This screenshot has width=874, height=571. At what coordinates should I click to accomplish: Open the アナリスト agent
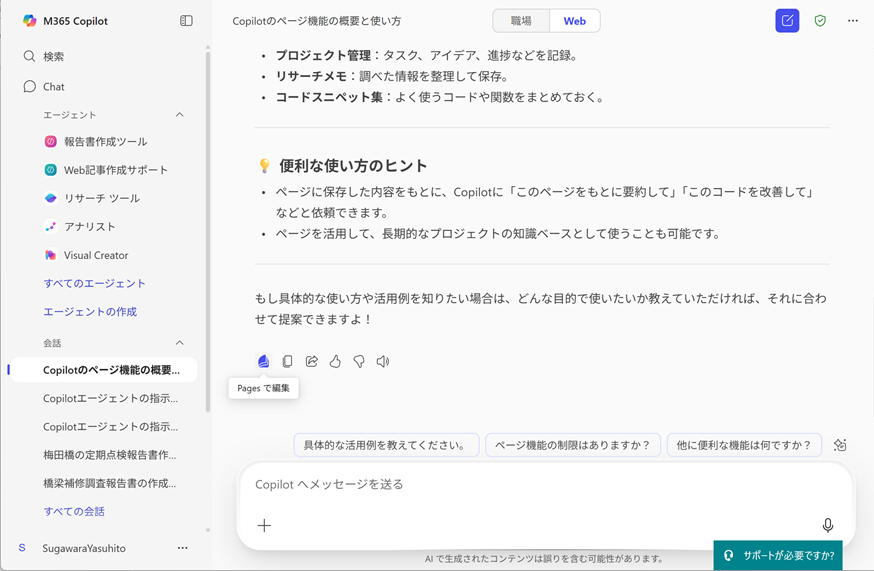point(80,226)
